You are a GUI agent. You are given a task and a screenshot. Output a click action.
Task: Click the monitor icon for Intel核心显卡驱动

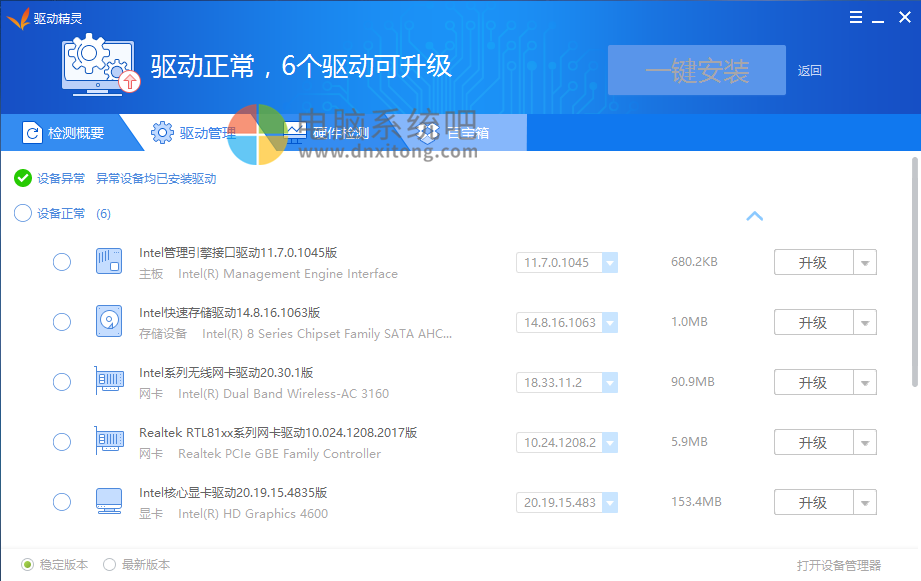click(109, 502)
